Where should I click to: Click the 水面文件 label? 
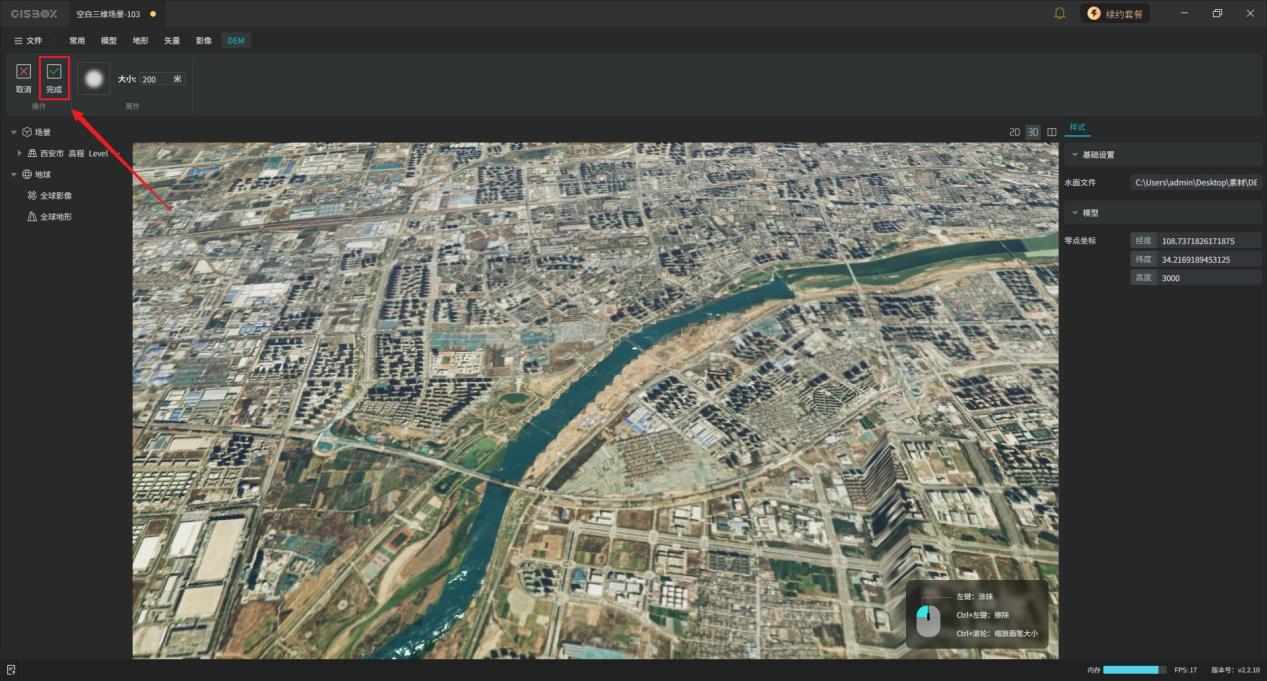(1080, 183)
